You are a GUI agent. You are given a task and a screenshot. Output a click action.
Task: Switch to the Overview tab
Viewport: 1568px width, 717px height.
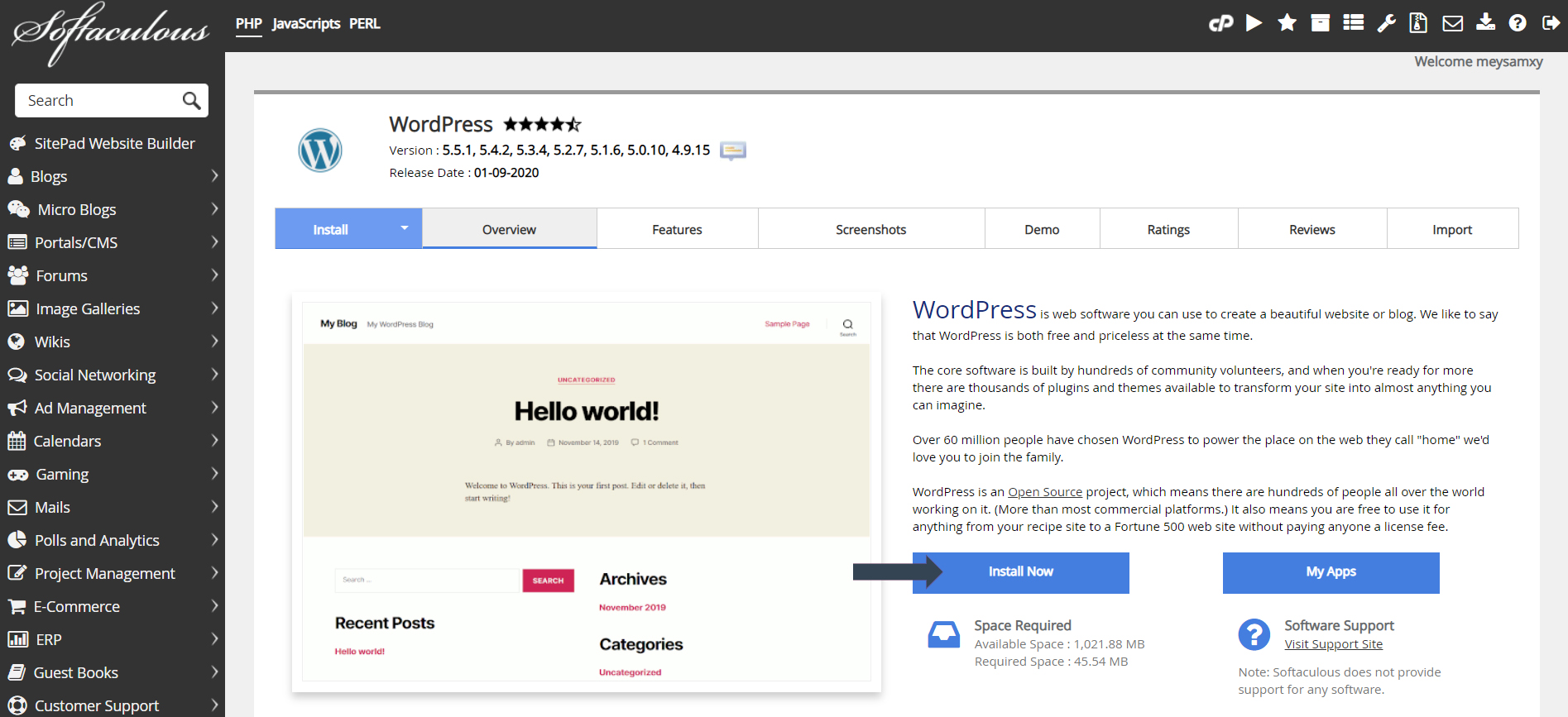[510, 229]
